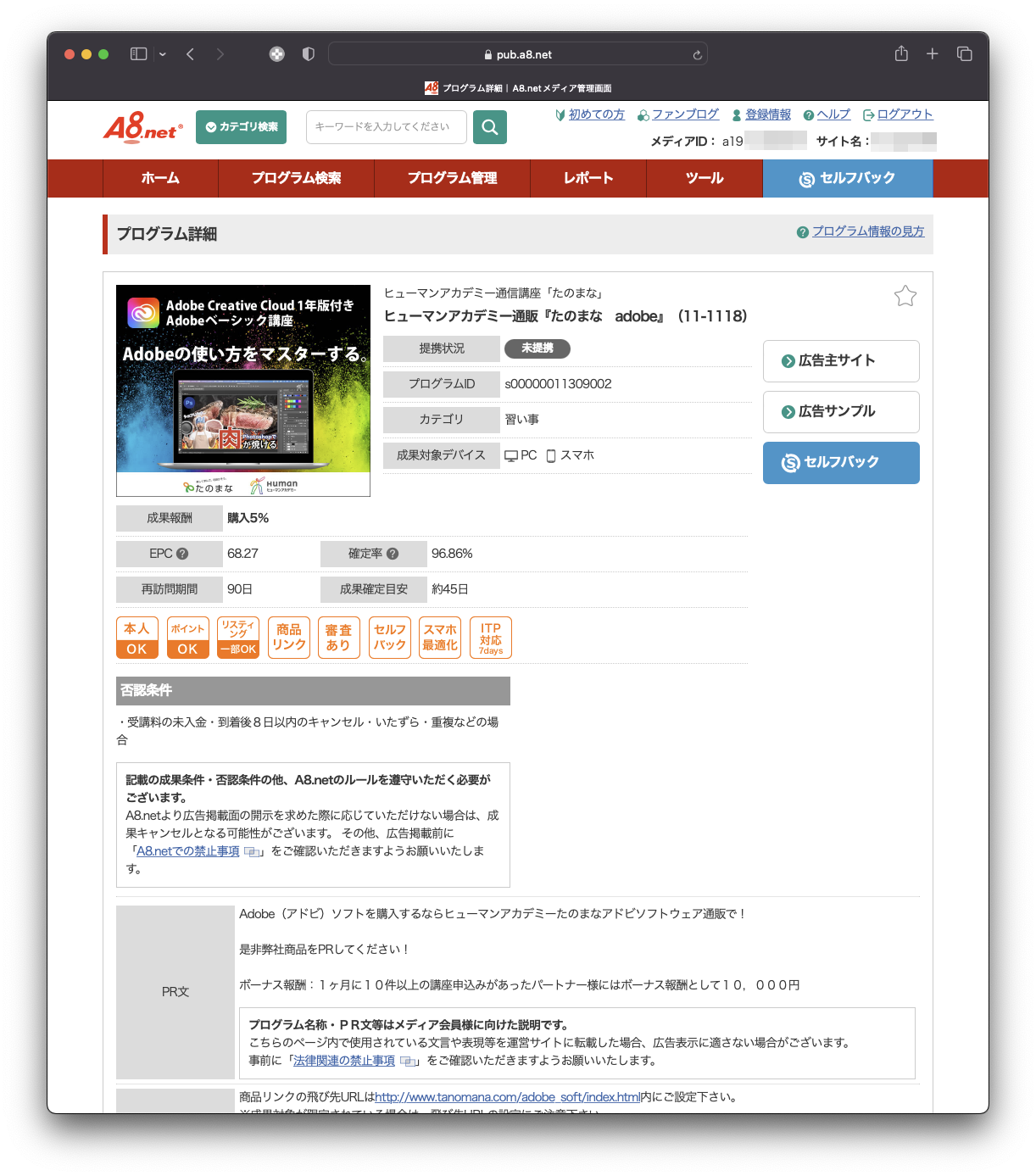The image size is (1036, 1176).
Task: Open the ファンブログ link
Action: (x=685, y=114)
